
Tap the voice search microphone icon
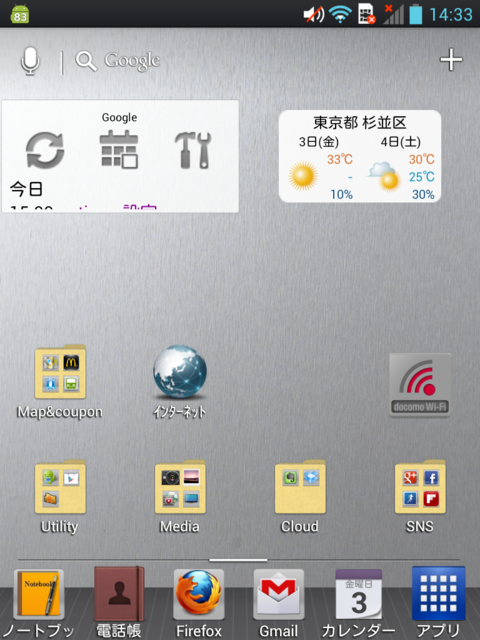coord(30,61)
